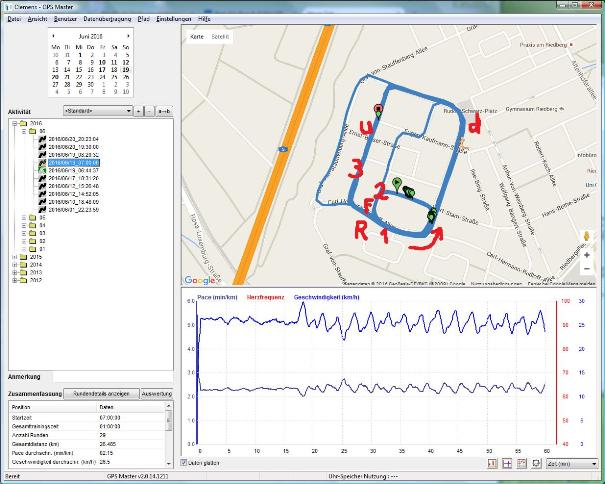
Task: Open the Einstellungen menu
Action: point(174,19)
